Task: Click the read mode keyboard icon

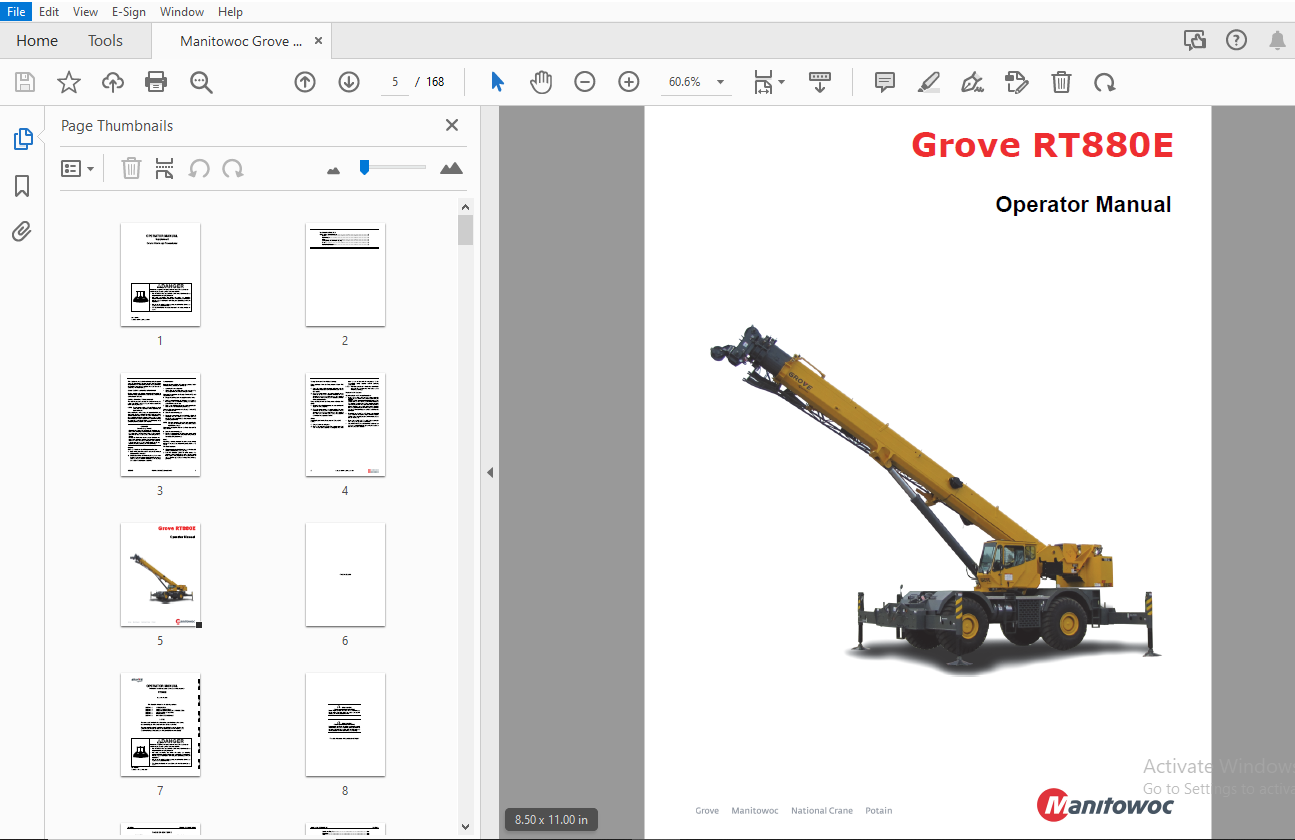Action: 820,82
